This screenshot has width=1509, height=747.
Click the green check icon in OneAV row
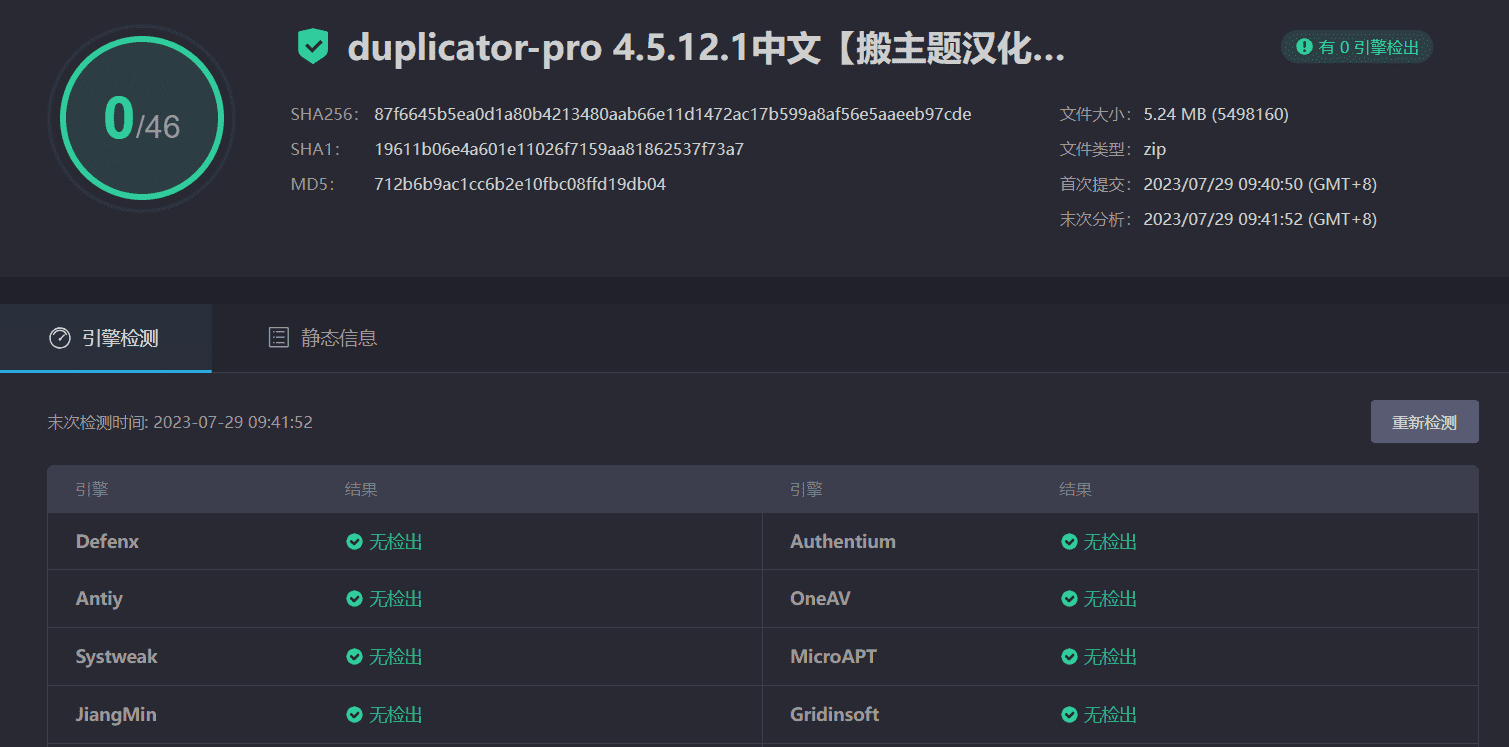(1069, 599)
